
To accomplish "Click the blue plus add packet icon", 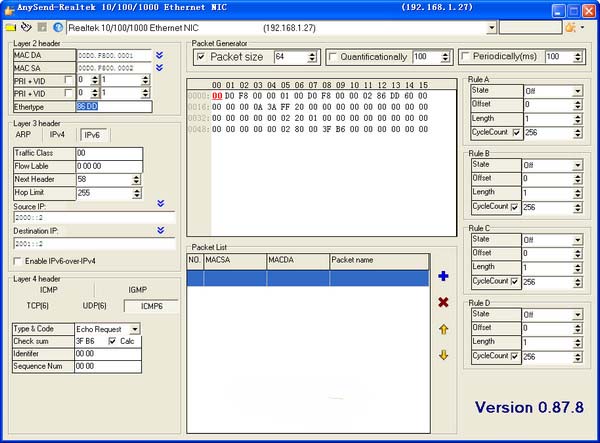I will (443, 276).
